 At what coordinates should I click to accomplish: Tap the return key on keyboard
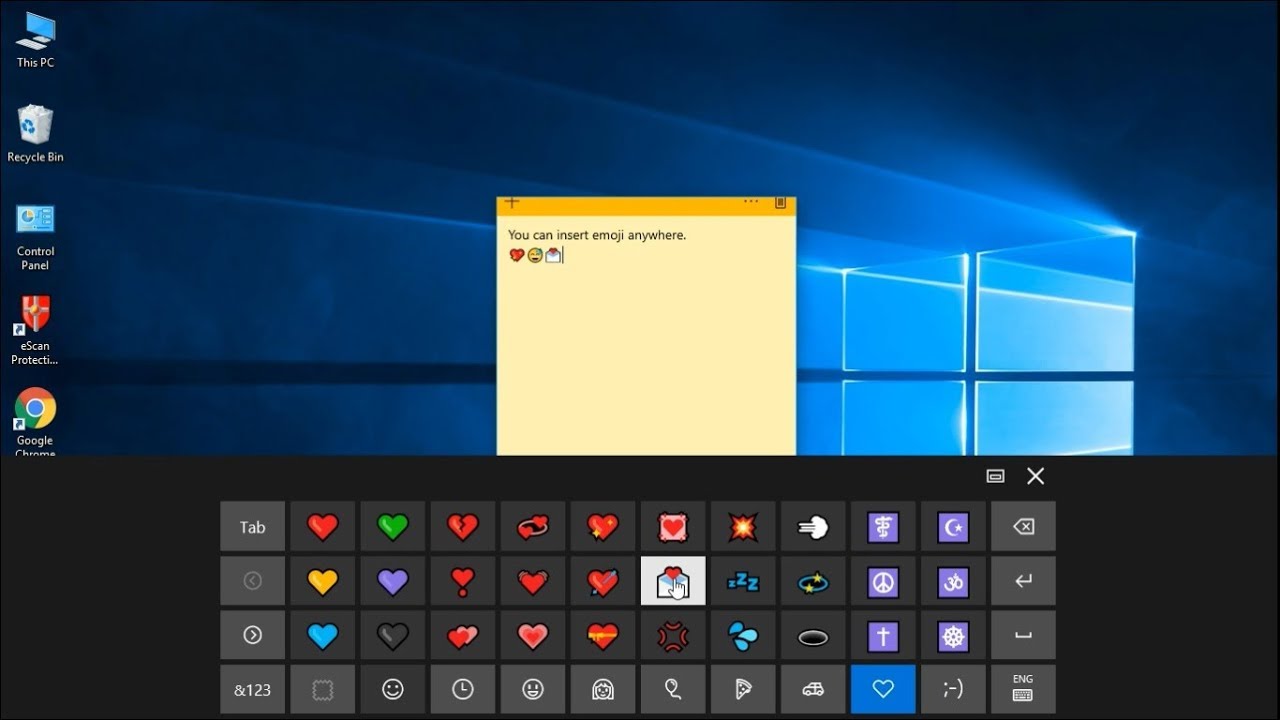(1022, 581)
